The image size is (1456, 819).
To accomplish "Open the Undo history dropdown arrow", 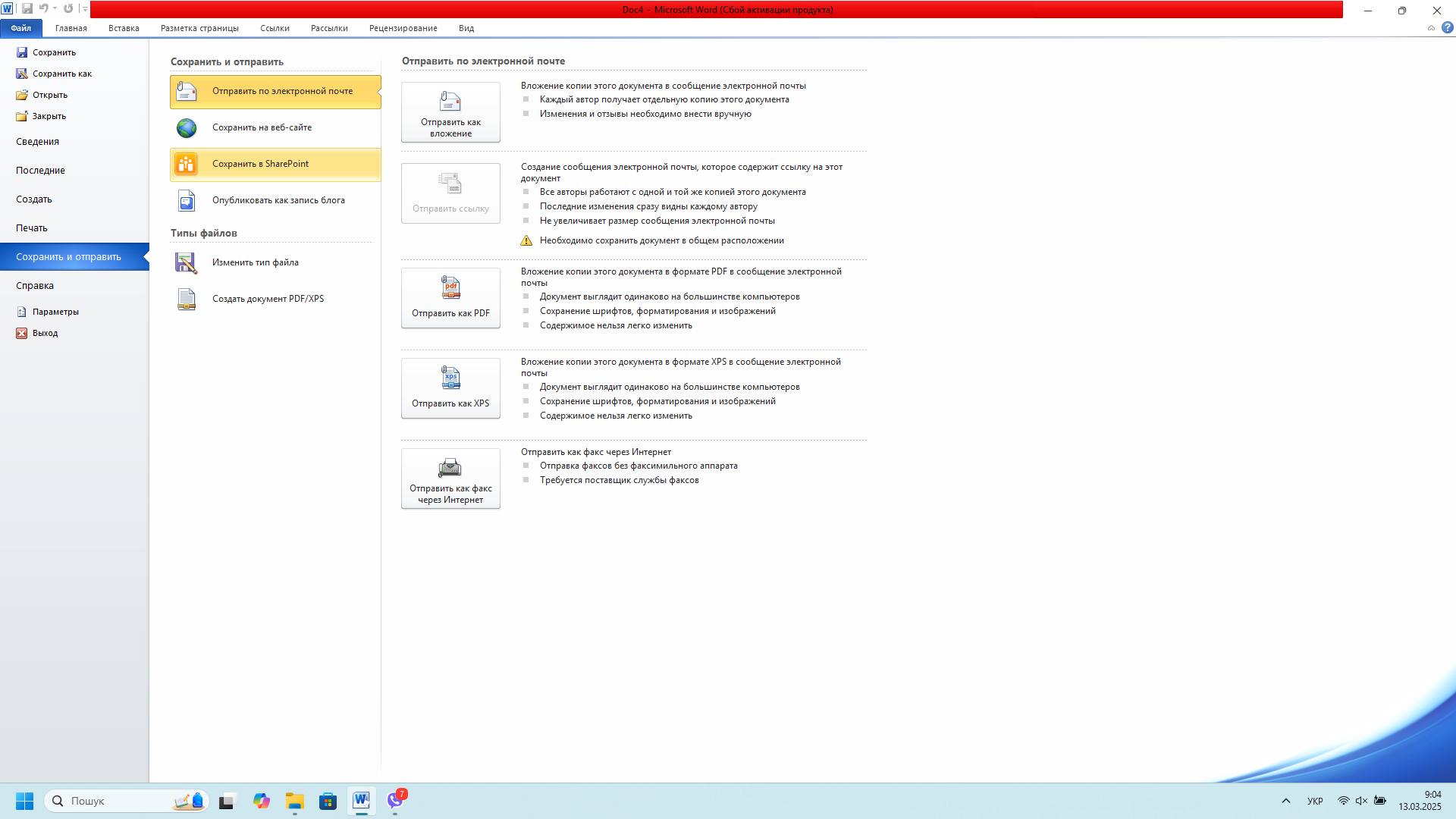I will pyautogui.click(x=55, y=9).
